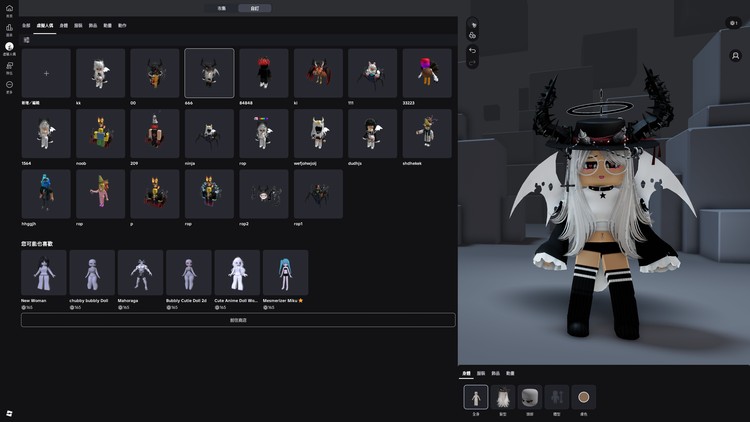Click the avatar profile icon beside the preview
This screenshot has width=750, height=422.
point(733,56)
